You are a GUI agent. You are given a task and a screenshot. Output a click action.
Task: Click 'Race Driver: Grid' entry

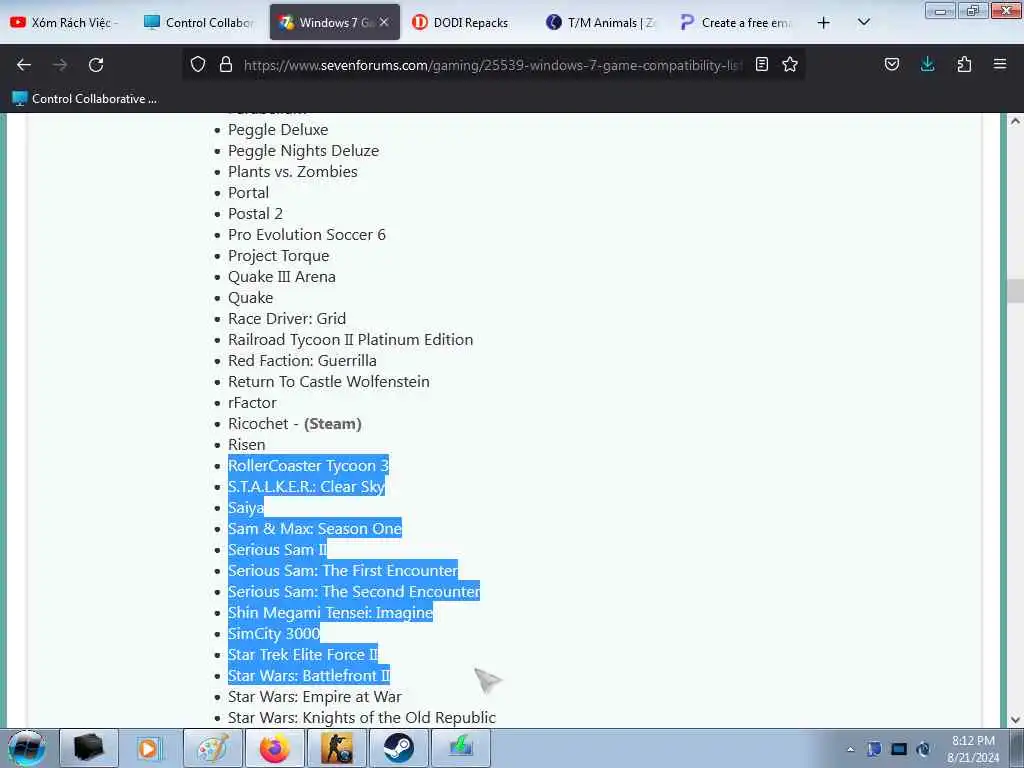[287, 318]
